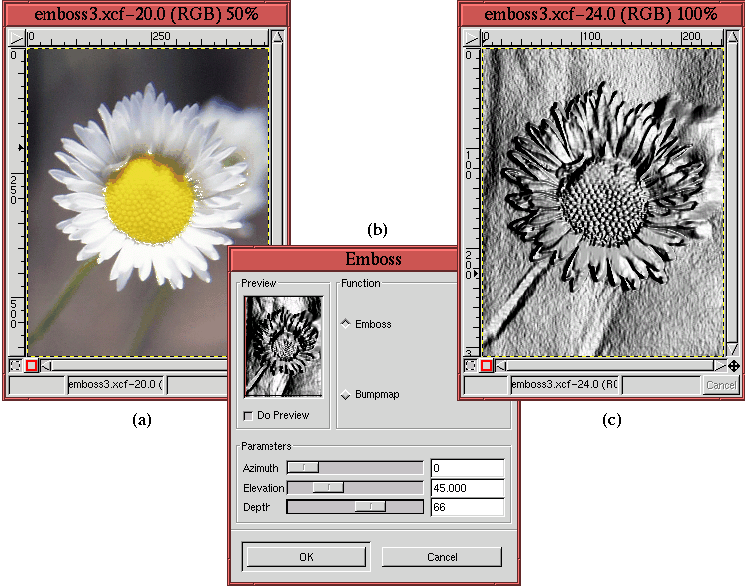Select the Emboss function radio button

(x=346, y=323)
